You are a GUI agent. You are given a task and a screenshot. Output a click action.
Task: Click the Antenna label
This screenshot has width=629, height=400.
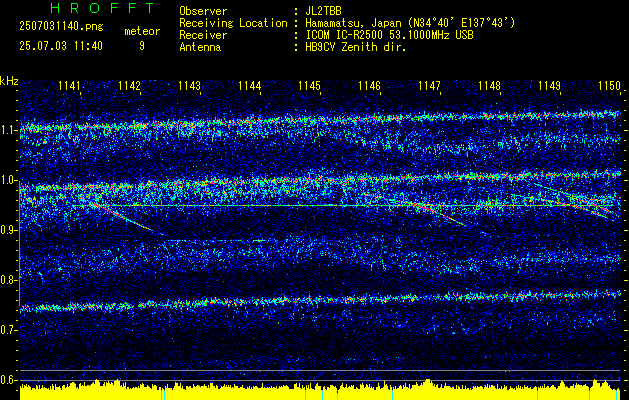(x=200, y=47)
